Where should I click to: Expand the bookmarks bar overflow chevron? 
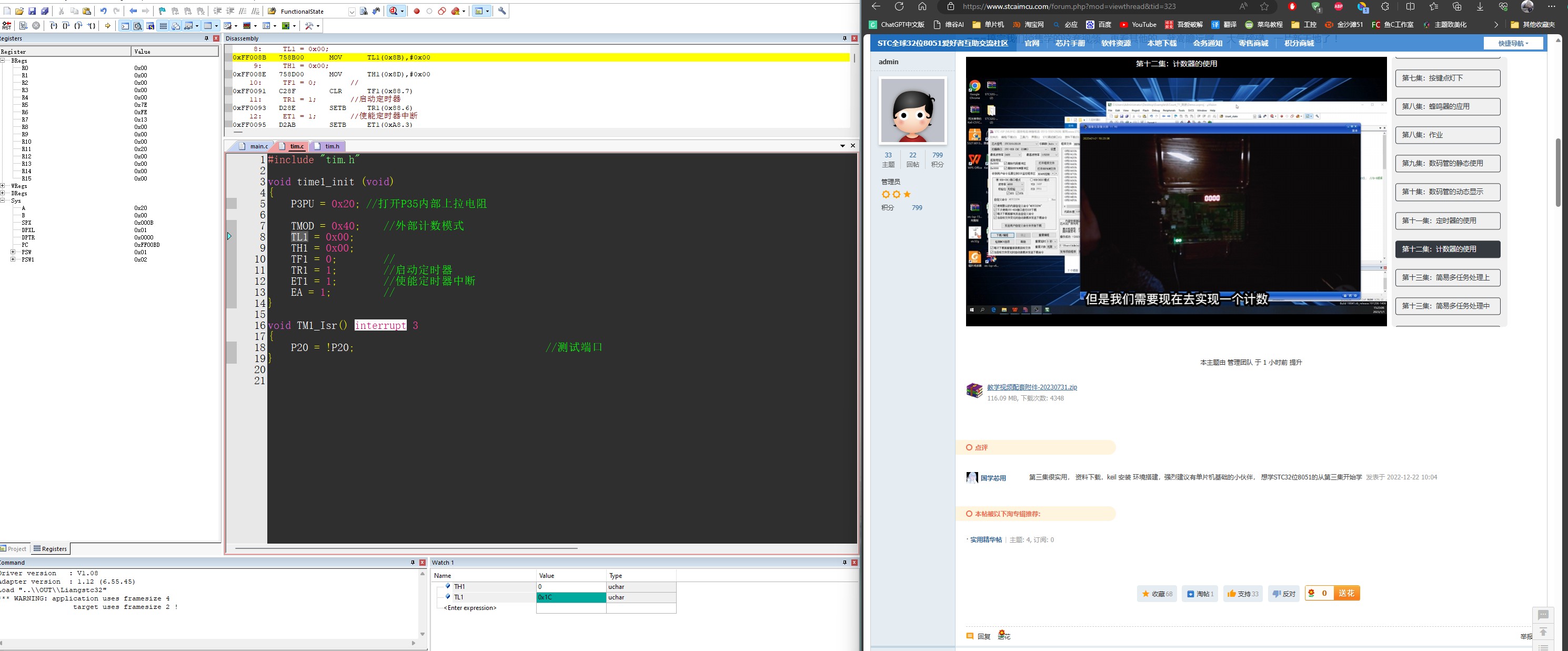(1496, 24)
